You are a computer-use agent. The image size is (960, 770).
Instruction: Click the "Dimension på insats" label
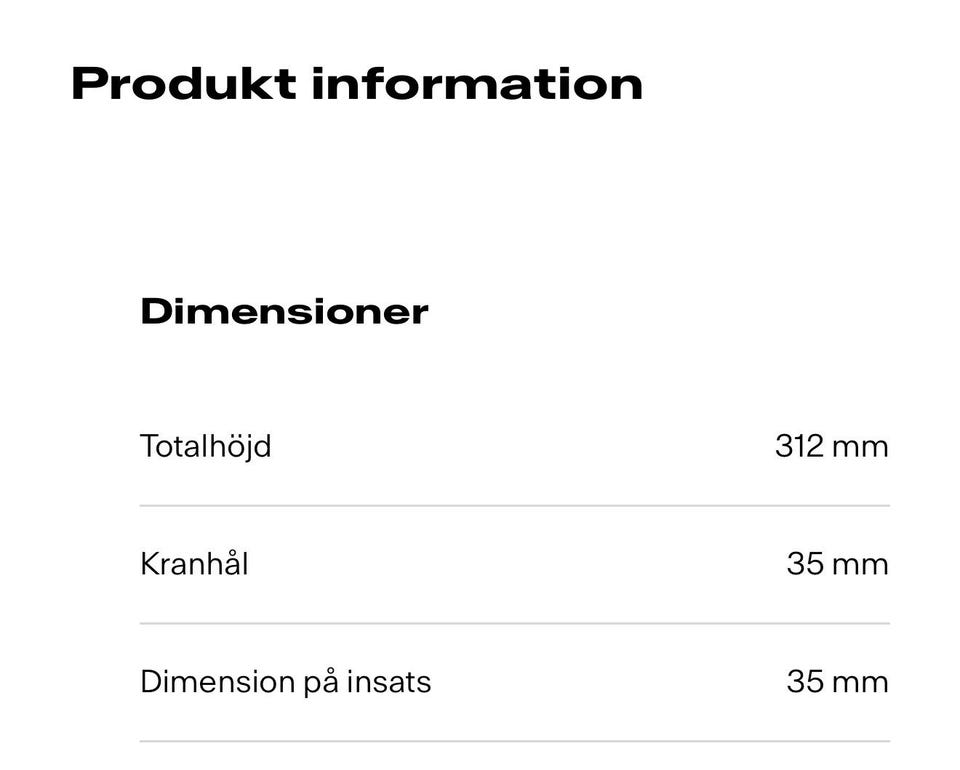(286, 682)
